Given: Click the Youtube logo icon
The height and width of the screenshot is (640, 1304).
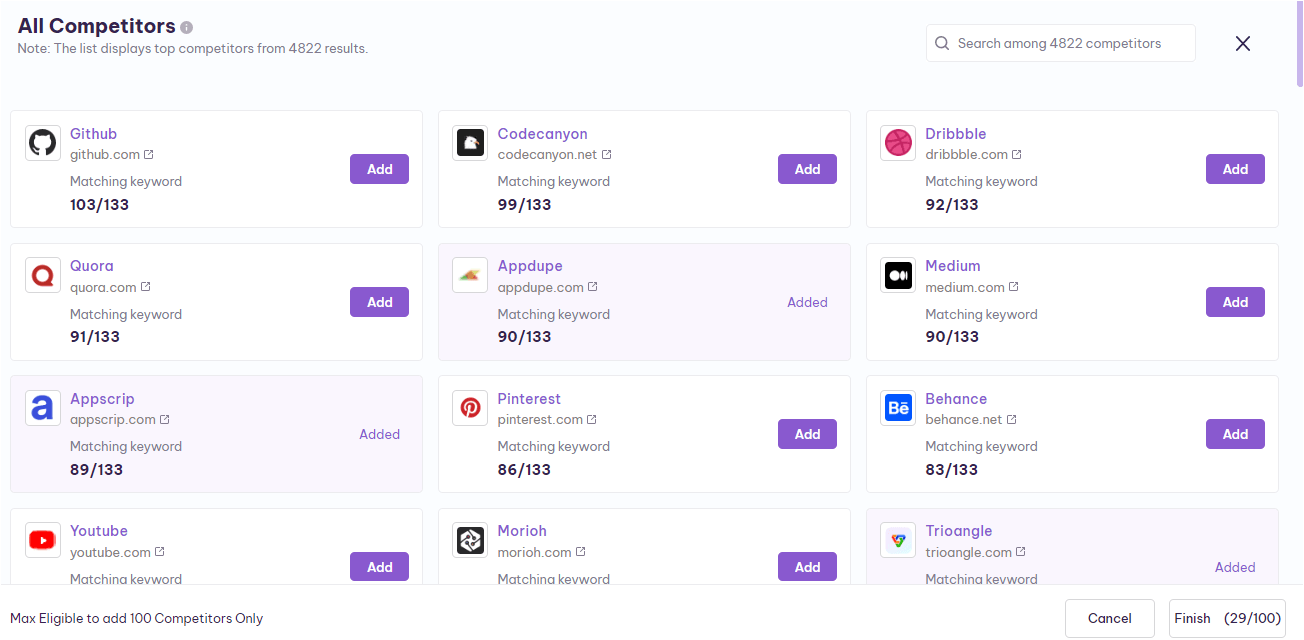Looking at the screenshot, I should coord(42,540).
